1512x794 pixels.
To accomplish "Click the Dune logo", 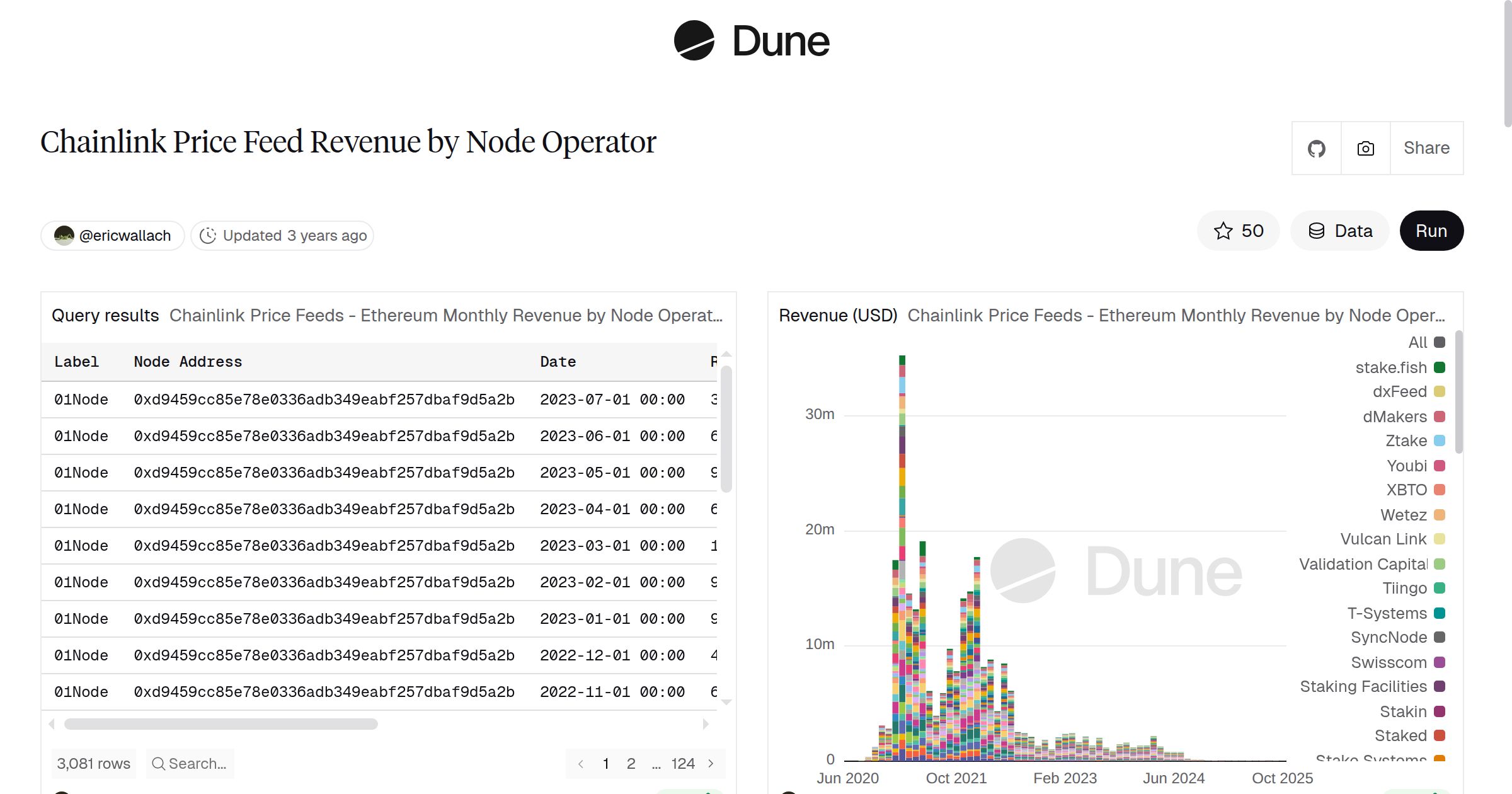I will [x=751, y=41].
